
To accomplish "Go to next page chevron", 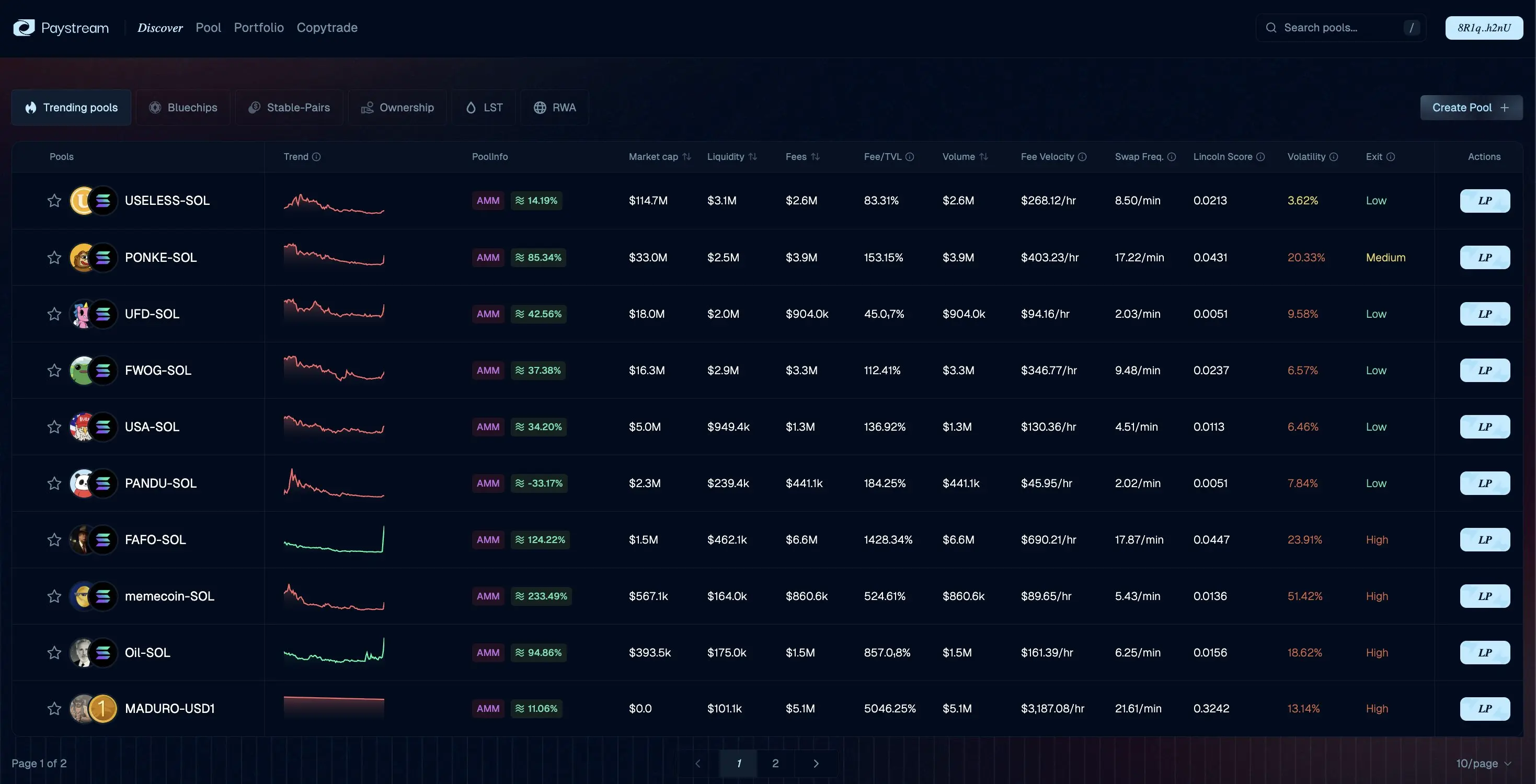I will click(816, 764).
